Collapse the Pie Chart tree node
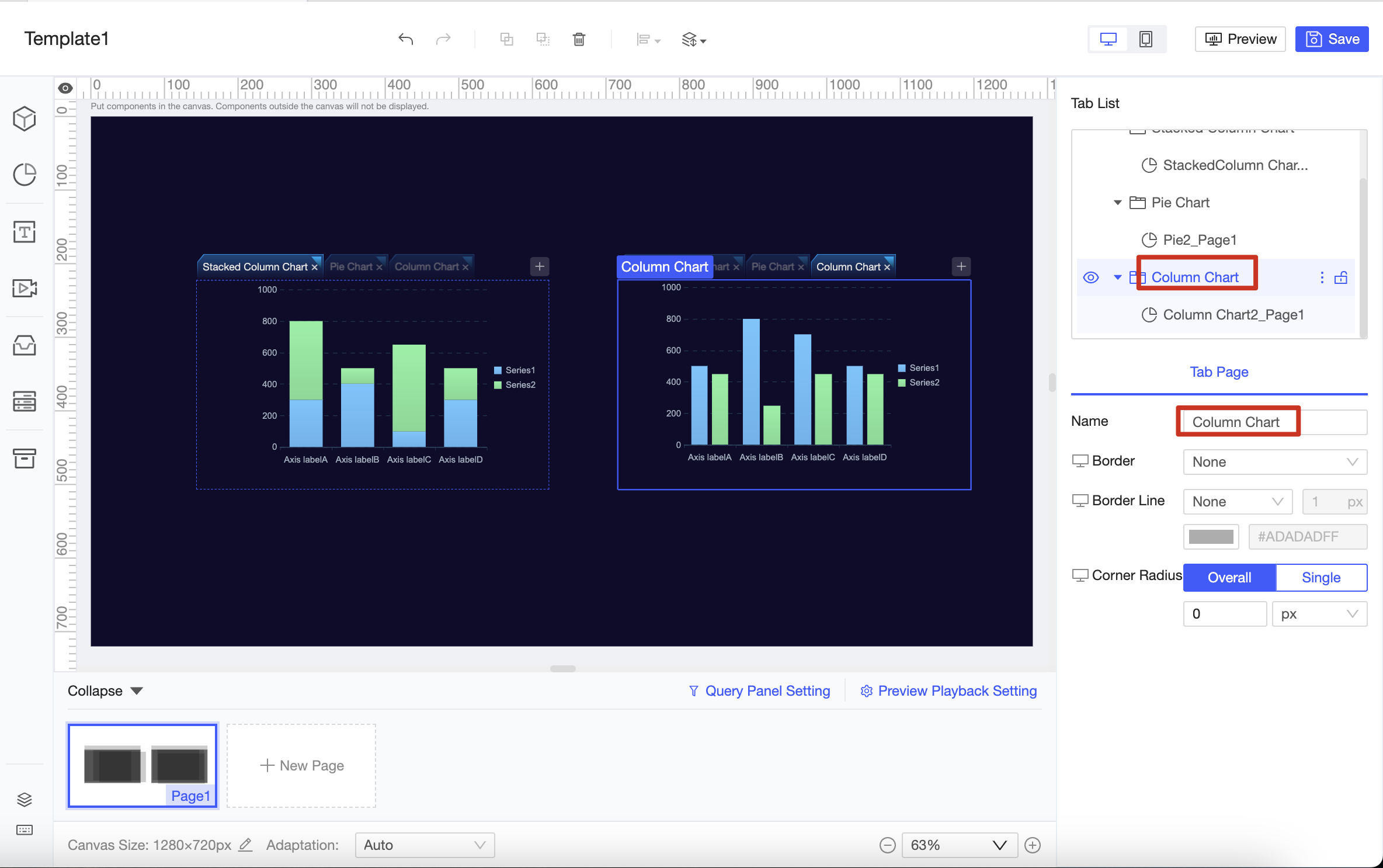Screen dimensions: 1383x868 (x=1117, y=203)
